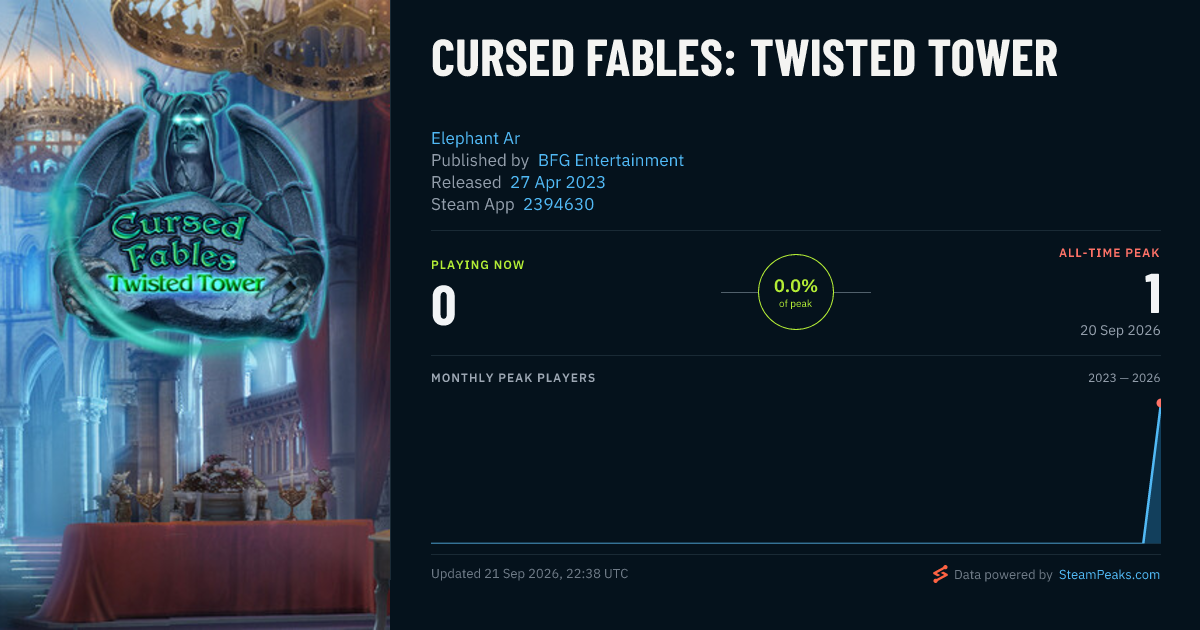Select the BFG Entertainment publisher link
This screenshot has width=1200, height=630.
[611, 160]
